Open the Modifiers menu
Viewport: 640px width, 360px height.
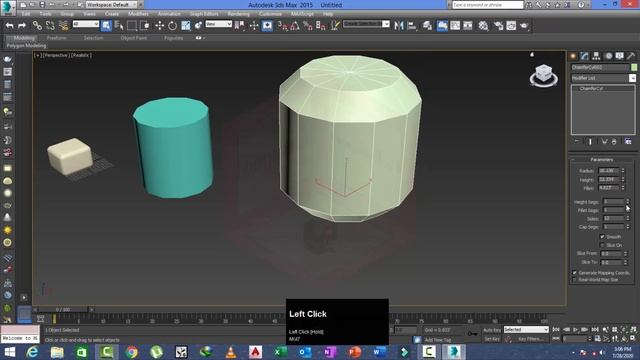click(x=138, y=14)
